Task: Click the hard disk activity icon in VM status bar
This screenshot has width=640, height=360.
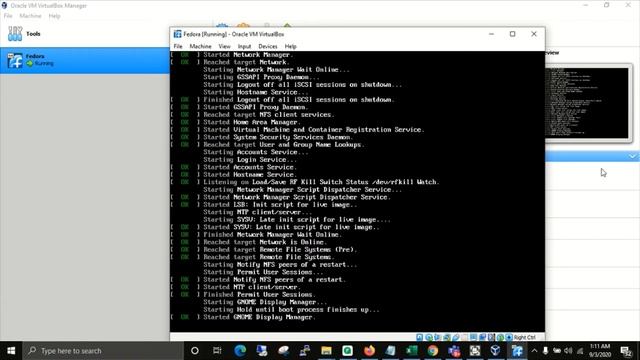Action: 419,337
